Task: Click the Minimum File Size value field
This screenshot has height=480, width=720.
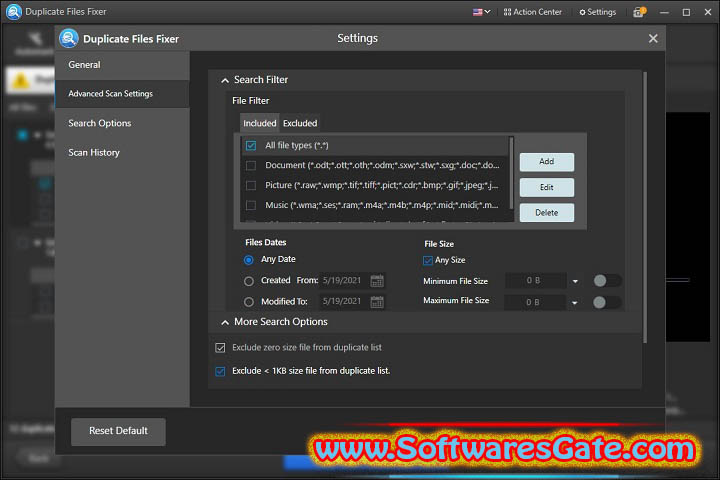Action: click(535, 281)
